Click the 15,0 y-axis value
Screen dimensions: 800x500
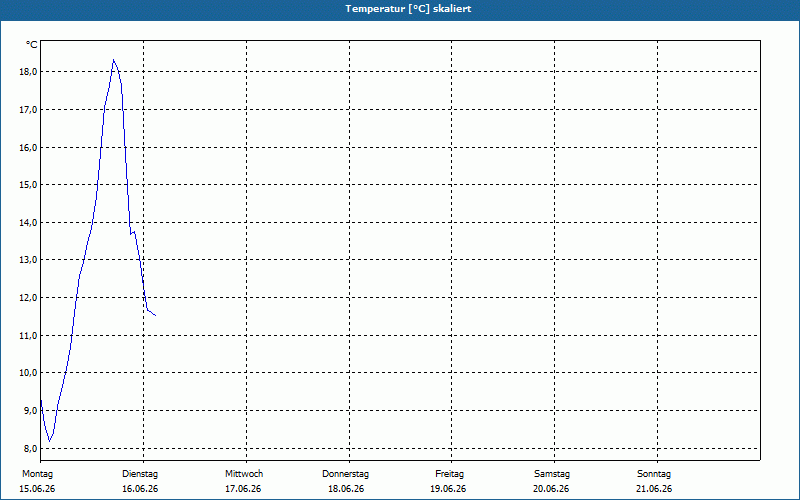(x=28, y=185)
